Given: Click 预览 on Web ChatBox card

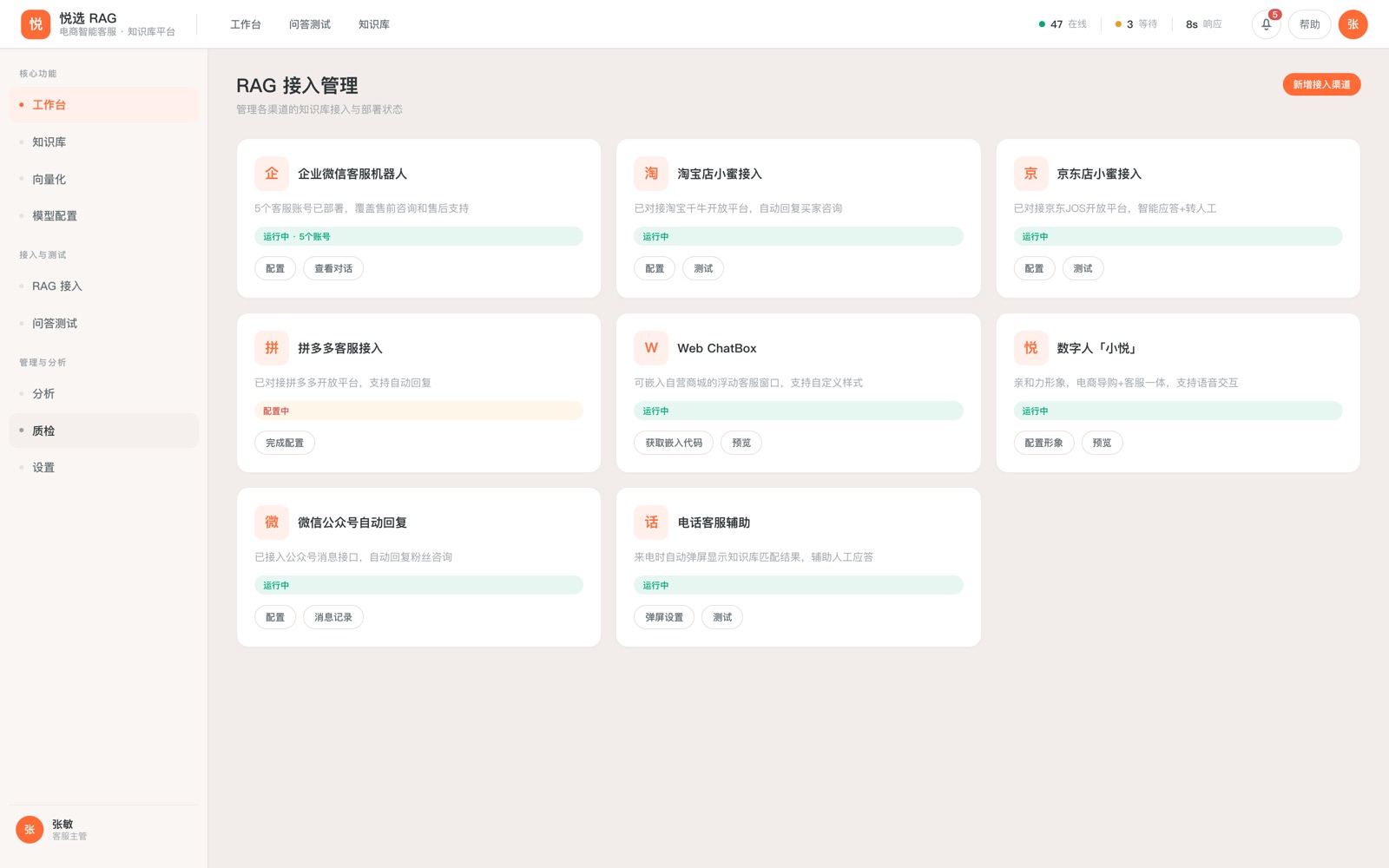Looking at the screenshot, I should tap(741, 444).
